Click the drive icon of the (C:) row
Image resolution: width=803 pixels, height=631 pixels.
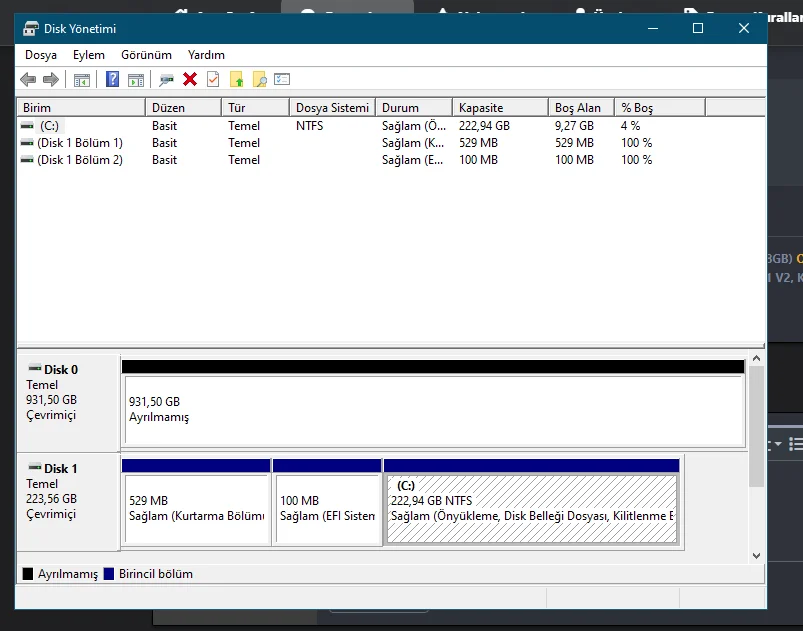pyautogui.click(x=27, y=125)
